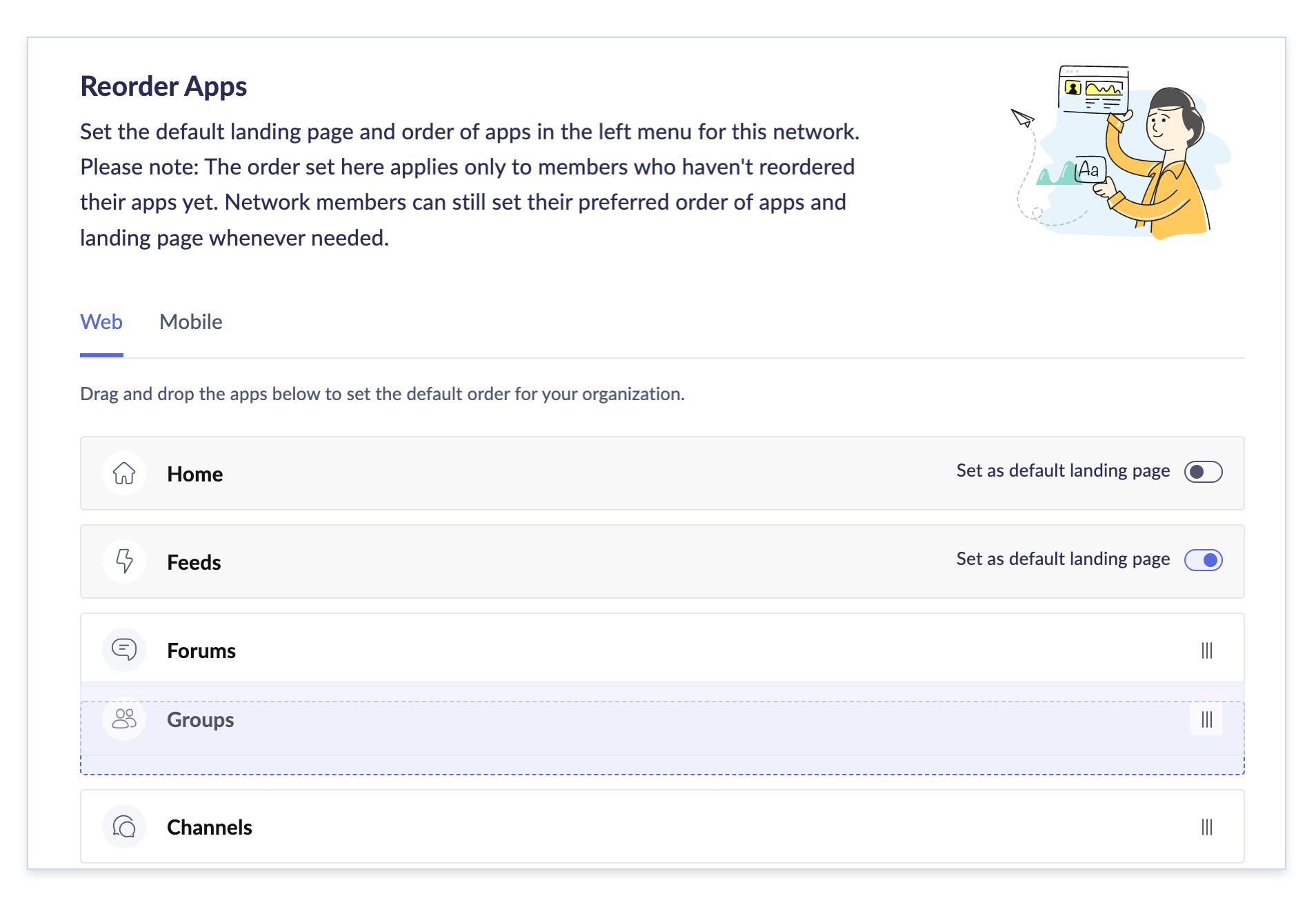
Task: Click the Forums speech bubble icon
Action: point(124,650)
